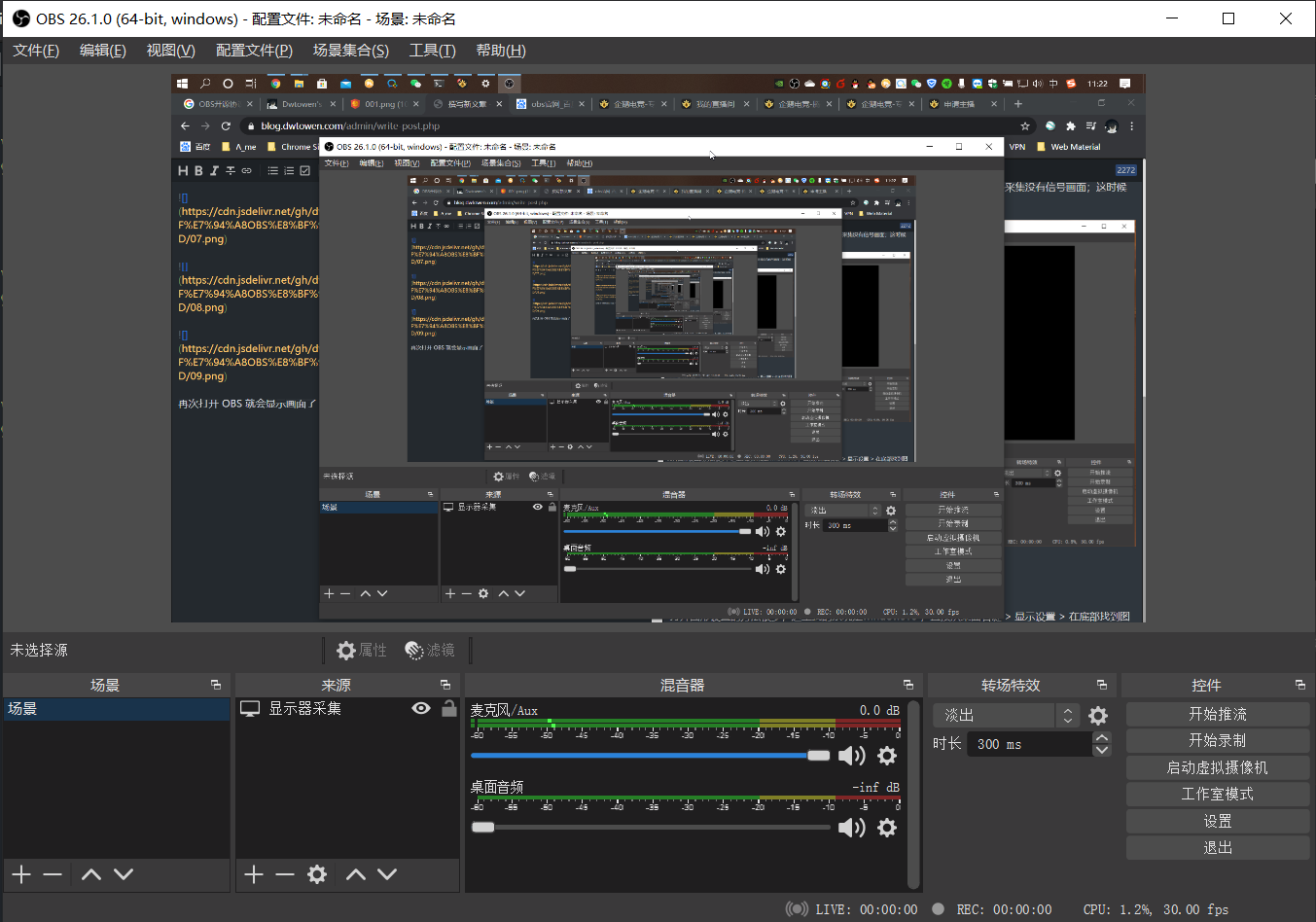The height and width of the screenshot is (922, 1316).
Task: Select the 显示器采集 source row
Action: (347, 709)
